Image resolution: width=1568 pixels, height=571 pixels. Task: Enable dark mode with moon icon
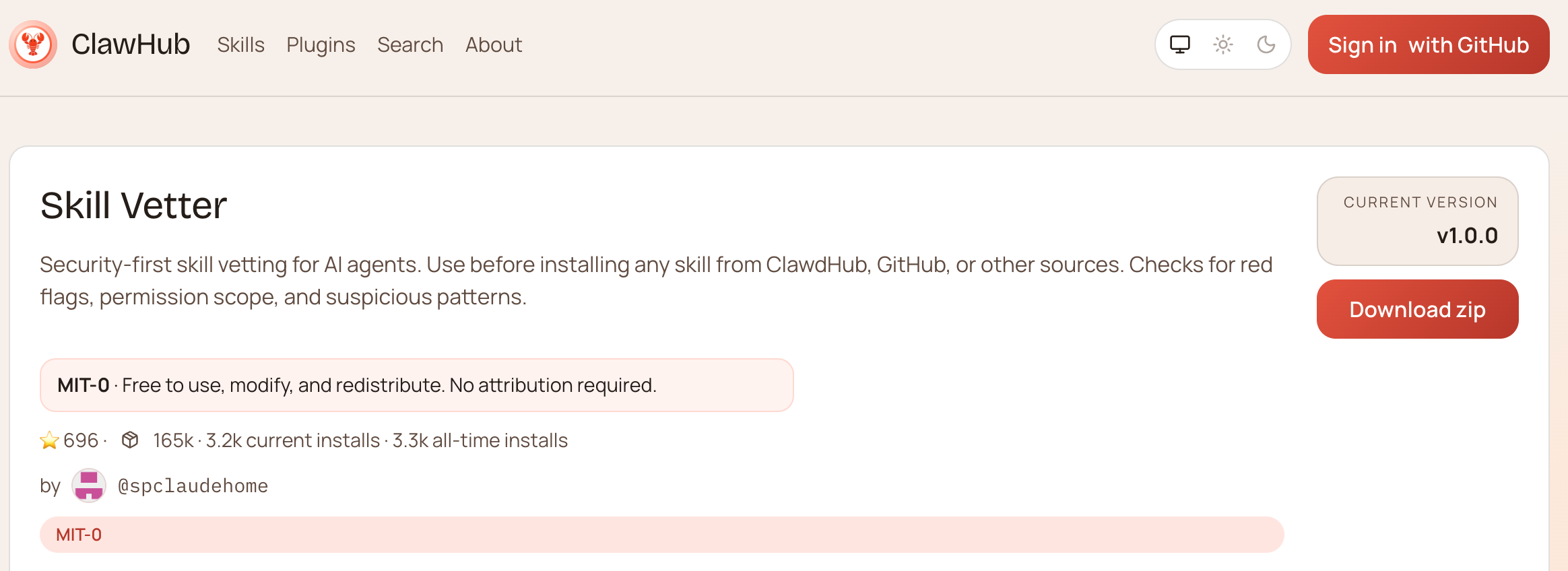[1266, 44]
